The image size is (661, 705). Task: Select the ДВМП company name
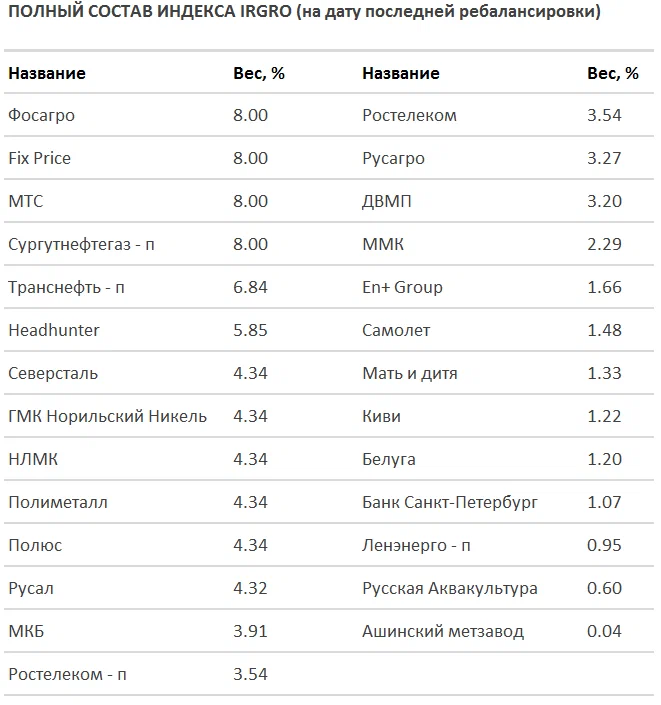coord(386,201)
